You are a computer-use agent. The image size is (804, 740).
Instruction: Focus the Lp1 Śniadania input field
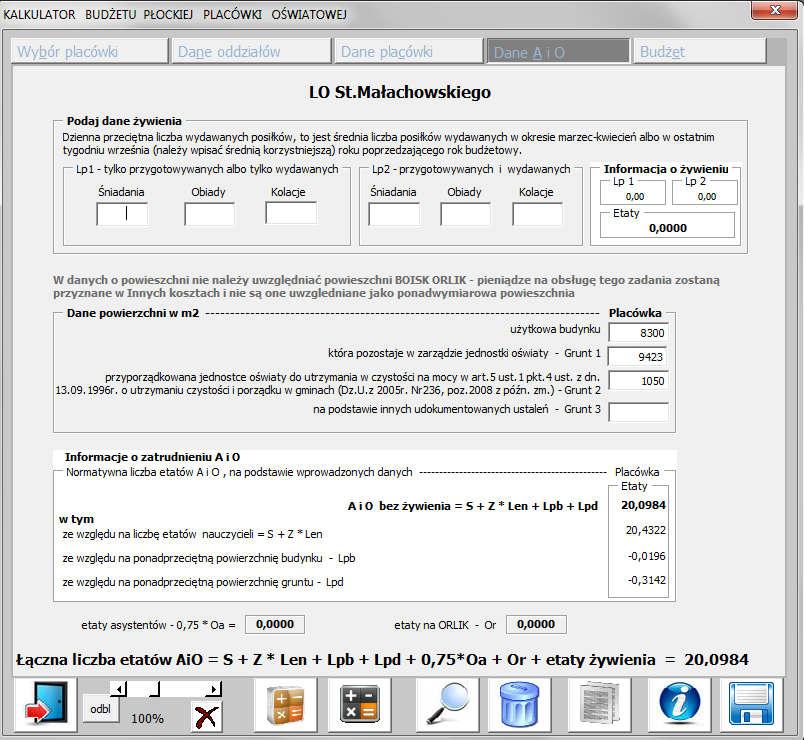122,214
